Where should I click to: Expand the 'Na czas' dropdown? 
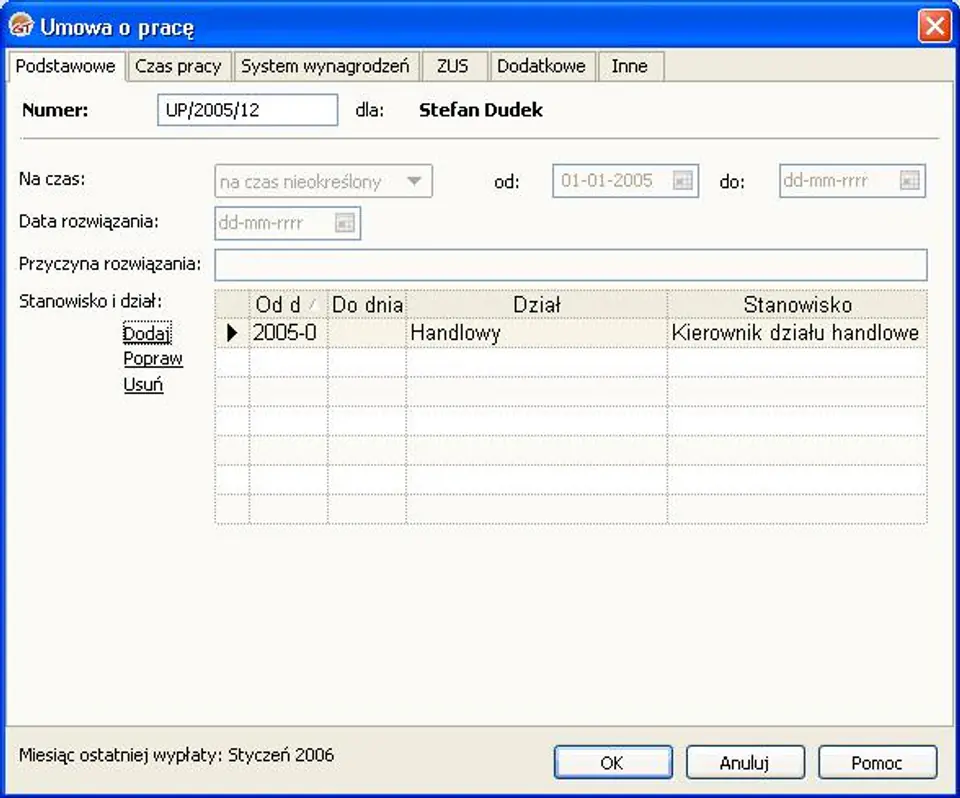(x=414, y=181)
